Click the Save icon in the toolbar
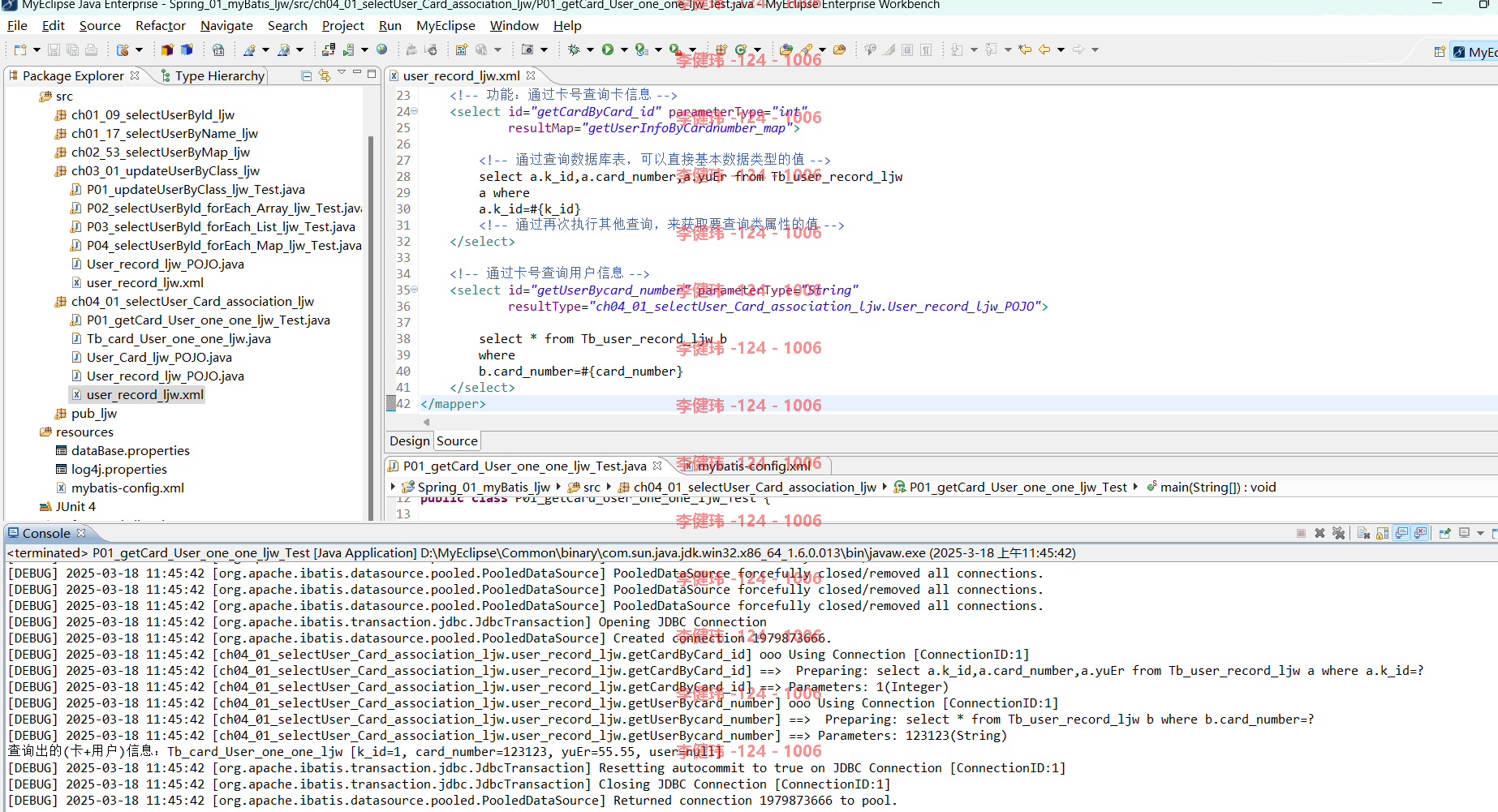Image resolution: width=1498 pixels, height=812 pixels. tap(54, 50)
